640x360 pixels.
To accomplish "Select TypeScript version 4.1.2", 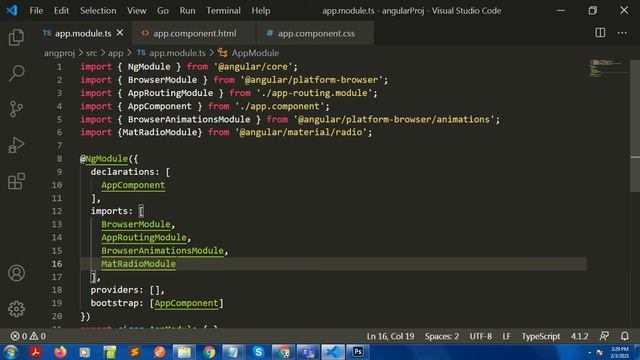I will (x=579, y=336).
